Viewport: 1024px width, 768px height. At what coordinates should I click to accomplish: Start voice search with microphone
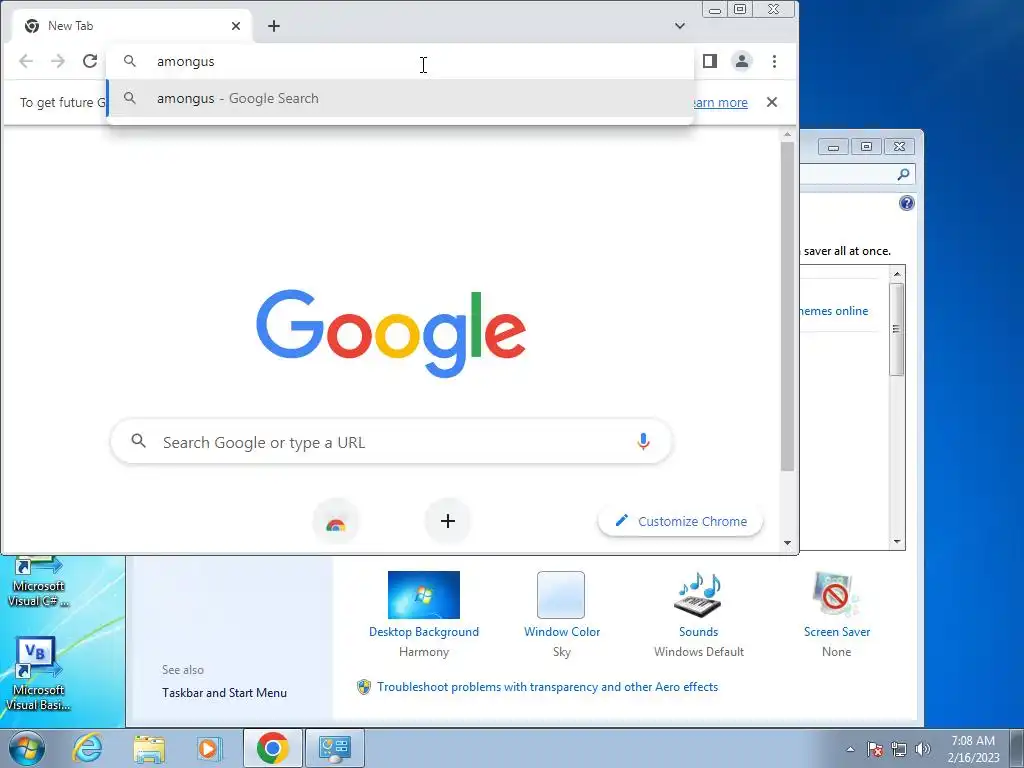(643, 442)
